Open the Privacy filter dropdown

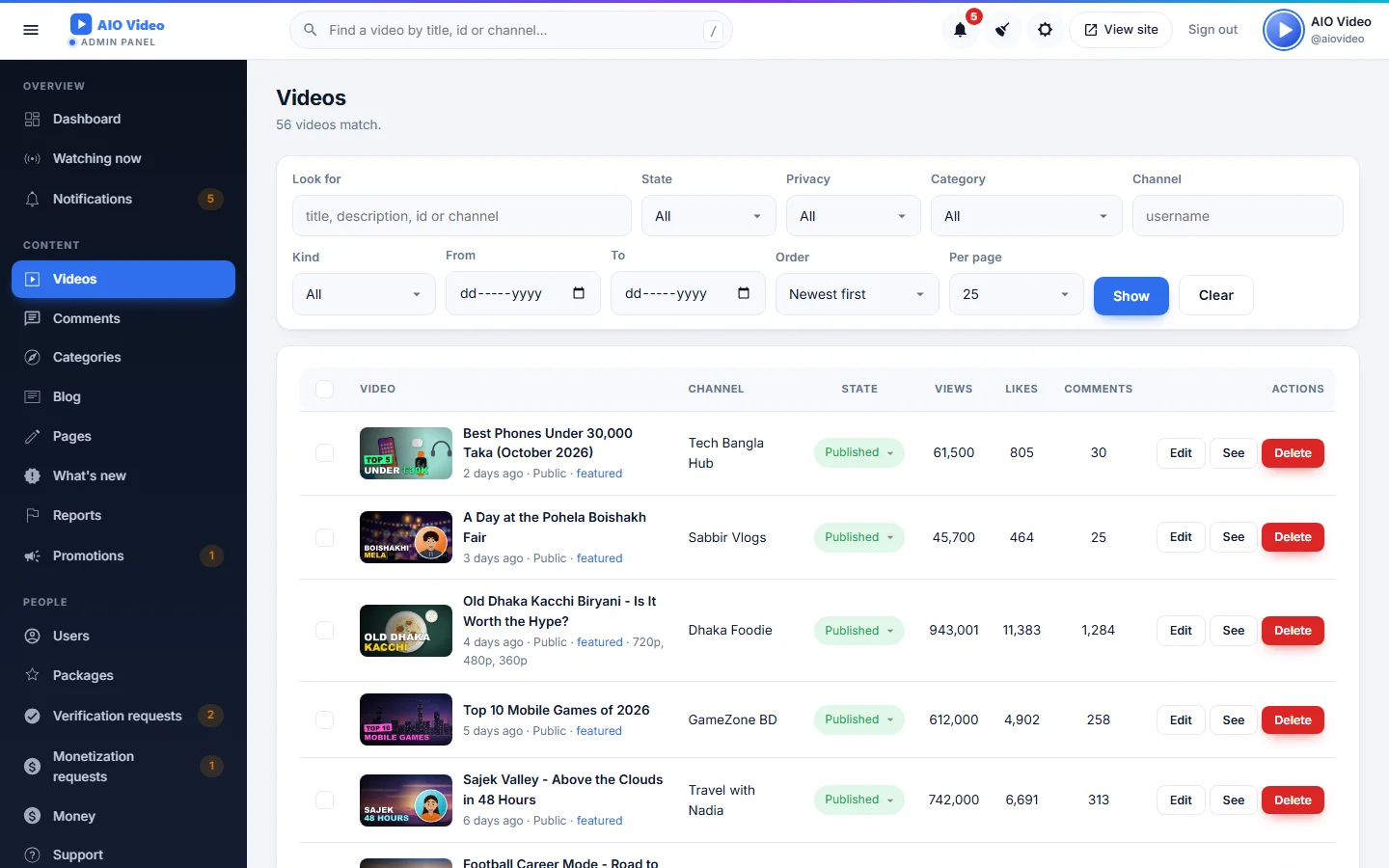point(854,216)
